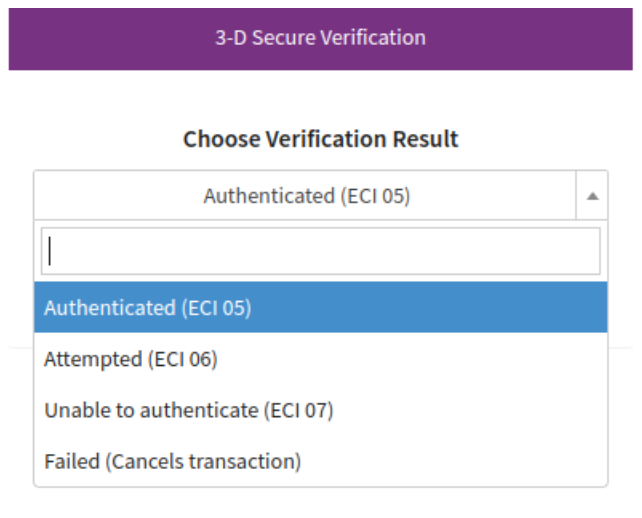Click the Choose Verification Result label

[x=320, y=139]
